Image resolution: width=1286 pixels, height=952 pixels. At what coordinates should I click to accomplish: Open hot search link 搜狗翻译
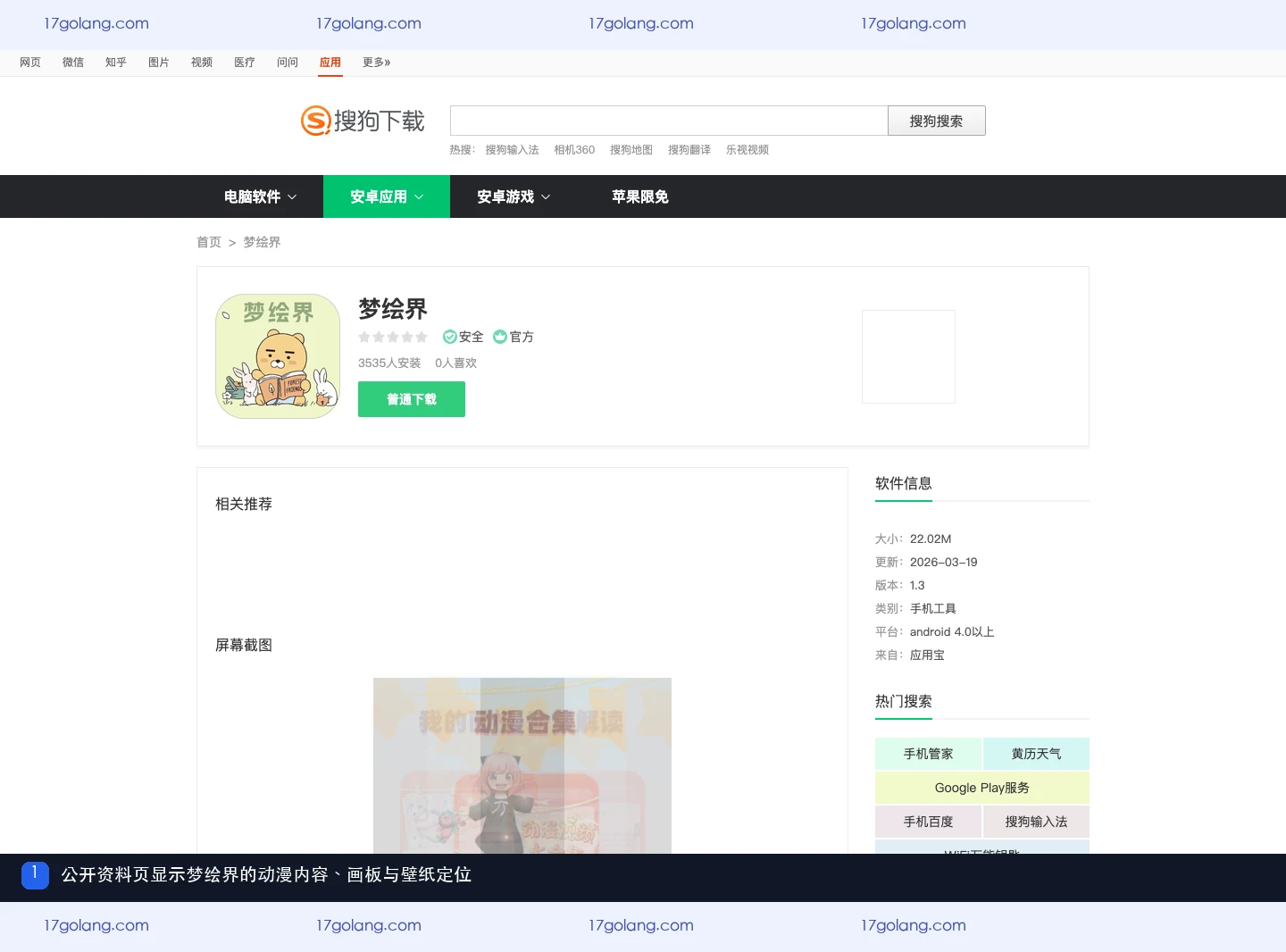(689, 150)
